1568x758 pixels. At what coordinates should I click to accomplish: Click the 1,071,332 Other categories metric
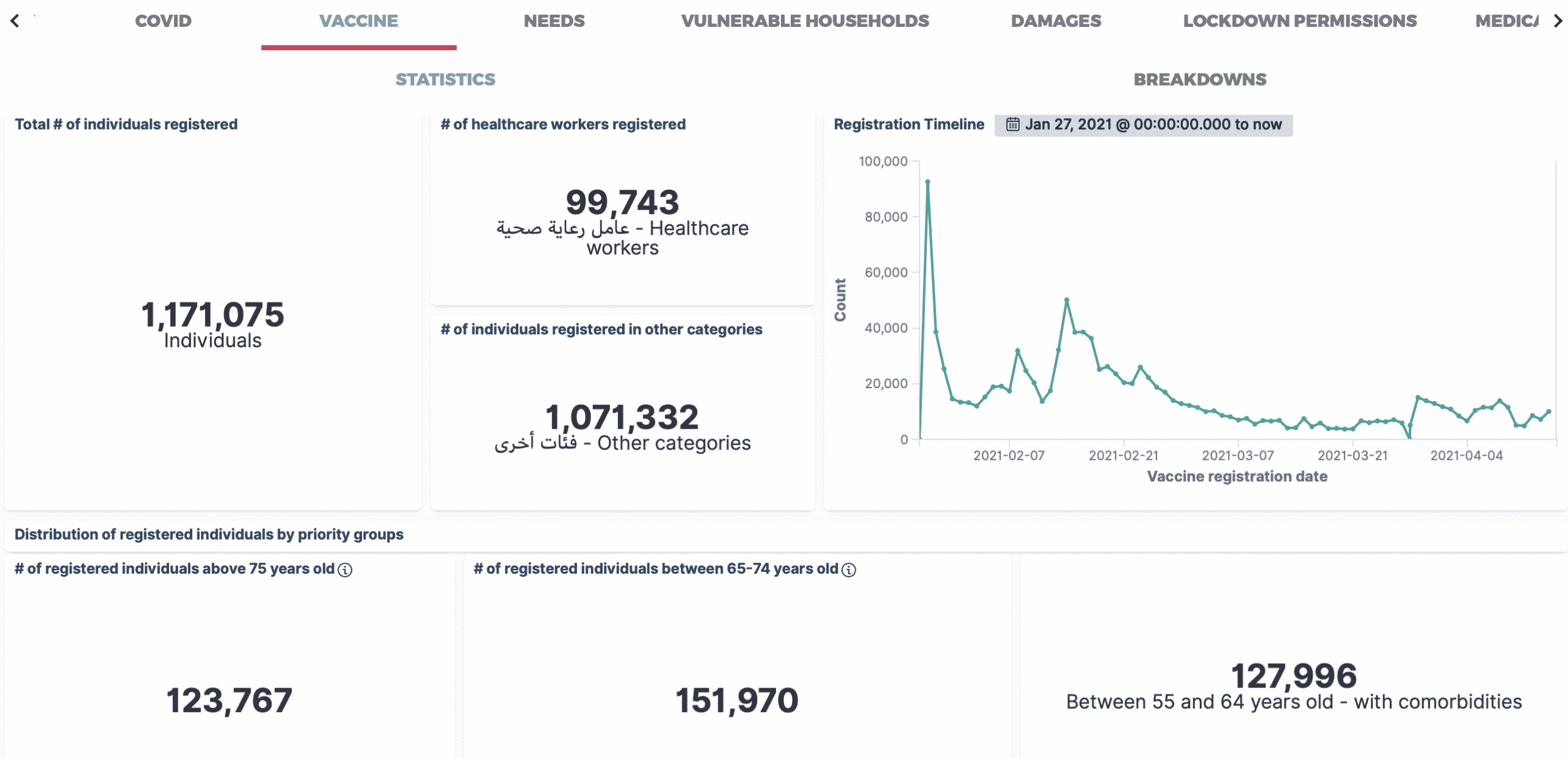pyautogui.click(x=622, y=418)
